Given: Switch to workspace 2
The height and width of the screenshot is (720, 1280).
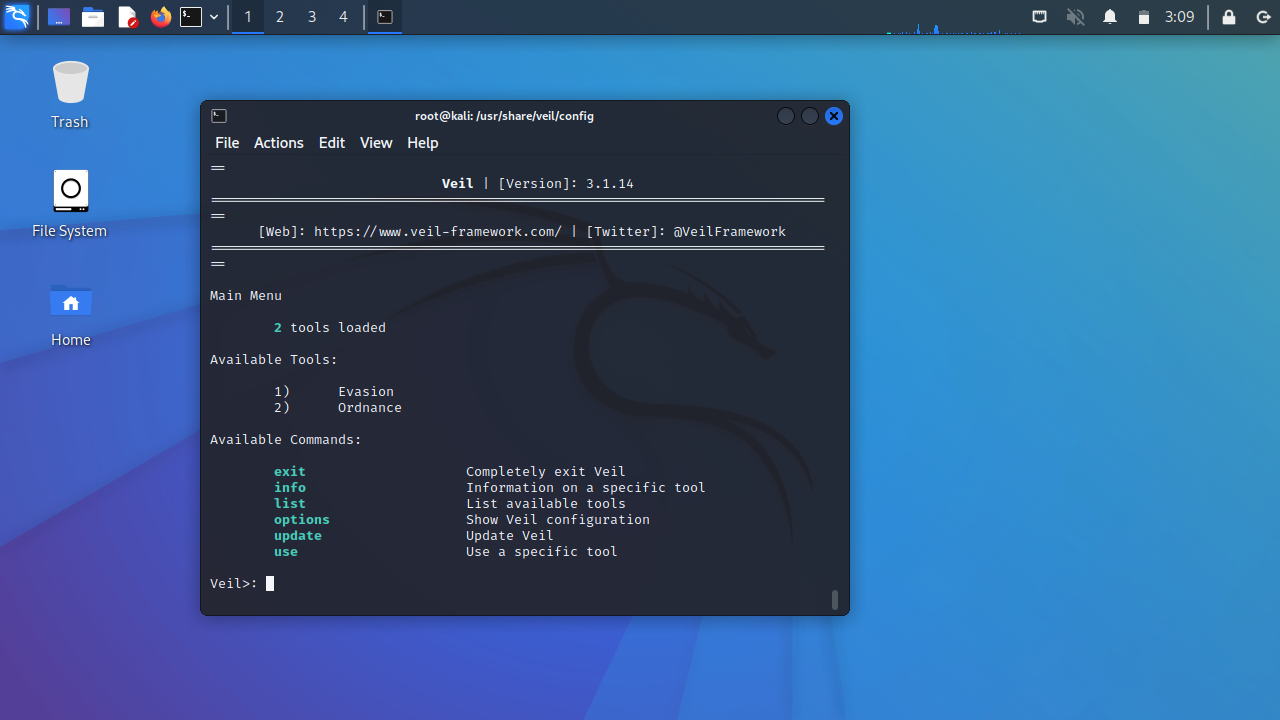Looking at the screenshot, I should tap(280, 17).
